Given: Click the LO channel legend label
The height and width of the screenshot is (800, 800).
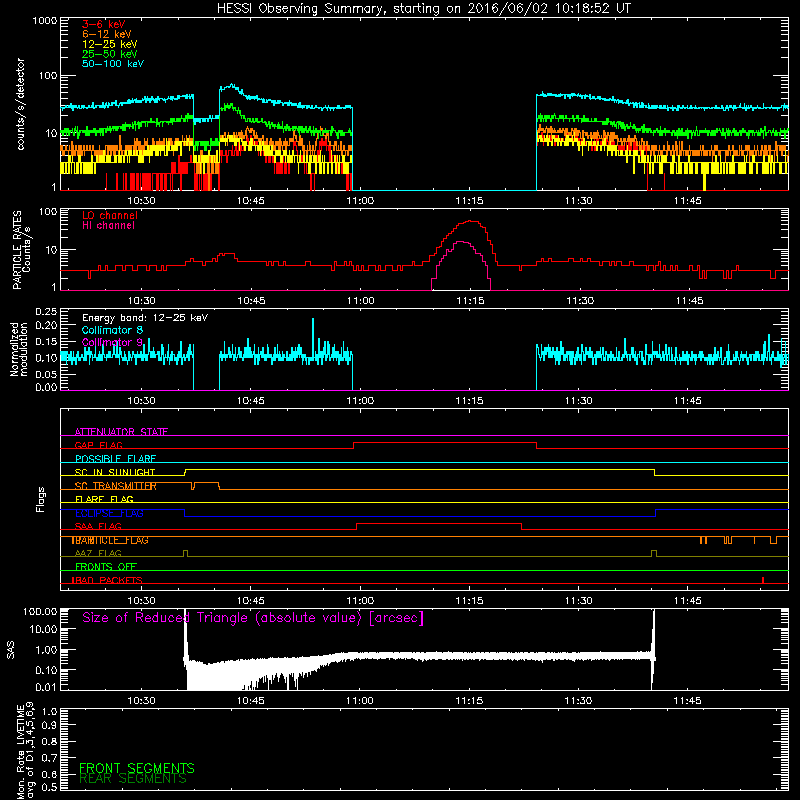Looking at the screenshot, I should point(110,215).
